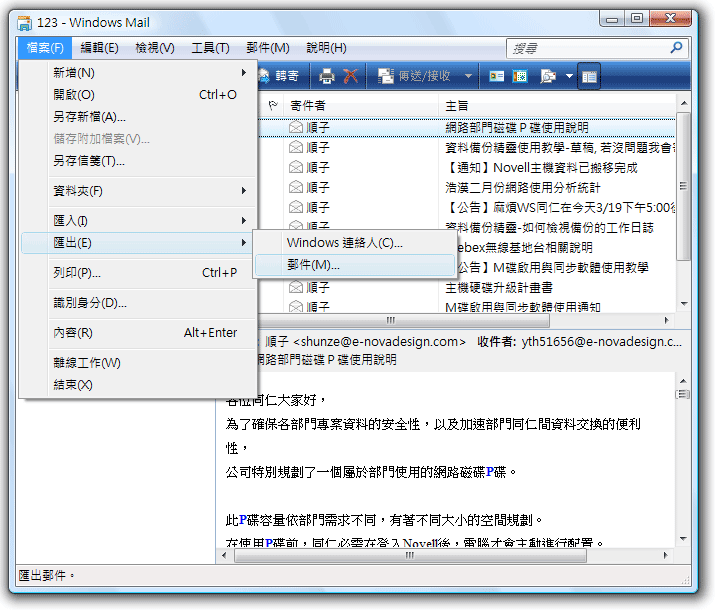
Task: Maximize the Windows Mail window
Action: pos(637,19)
